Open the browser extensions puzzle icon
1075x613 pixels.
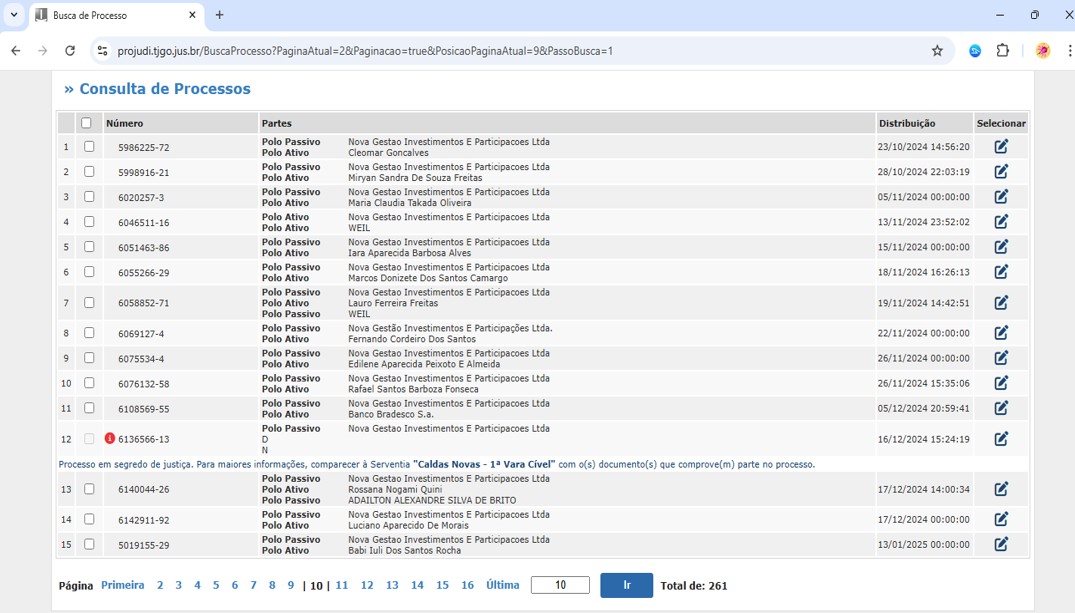click(x=1003, y=51)
